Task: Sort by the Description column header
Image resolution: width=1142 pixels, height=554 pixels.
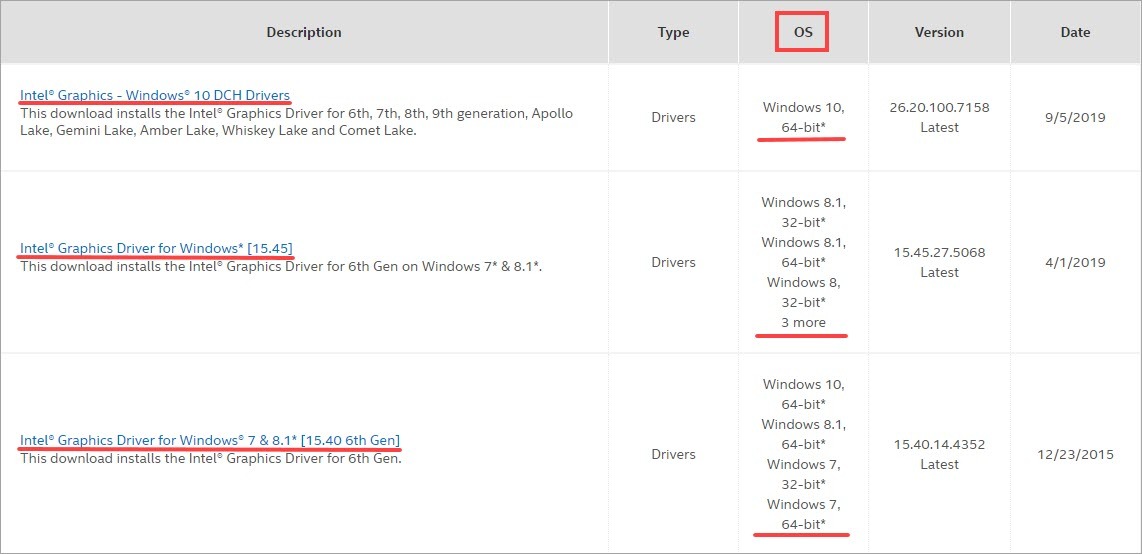Action: 304,32
